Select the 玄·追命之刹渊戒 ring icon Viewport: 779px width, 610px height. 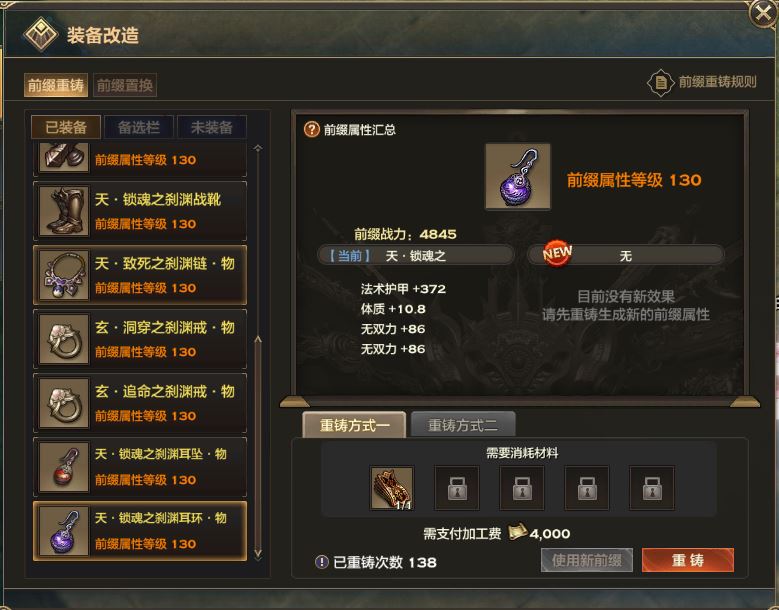tap(64, 403)
